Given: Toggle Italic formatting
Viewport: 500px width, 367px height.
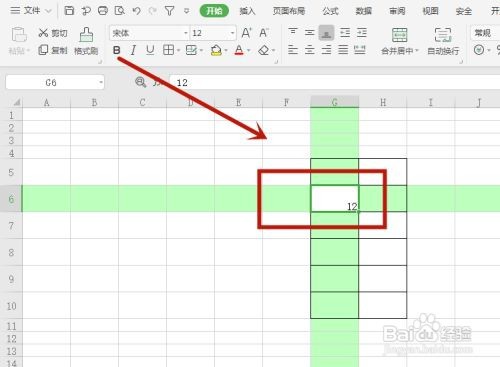Looking at the screenshot, I should 133,50.
